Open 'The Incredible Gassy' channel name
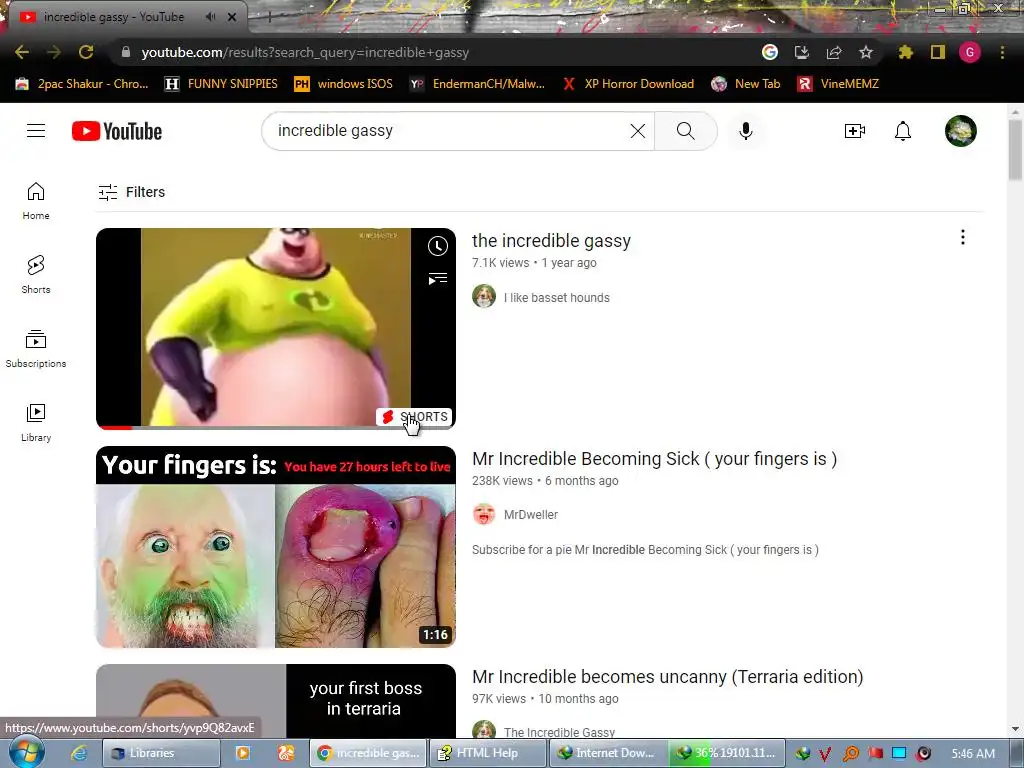Viewport: 1024px width, 768px height. click(559, 732)
